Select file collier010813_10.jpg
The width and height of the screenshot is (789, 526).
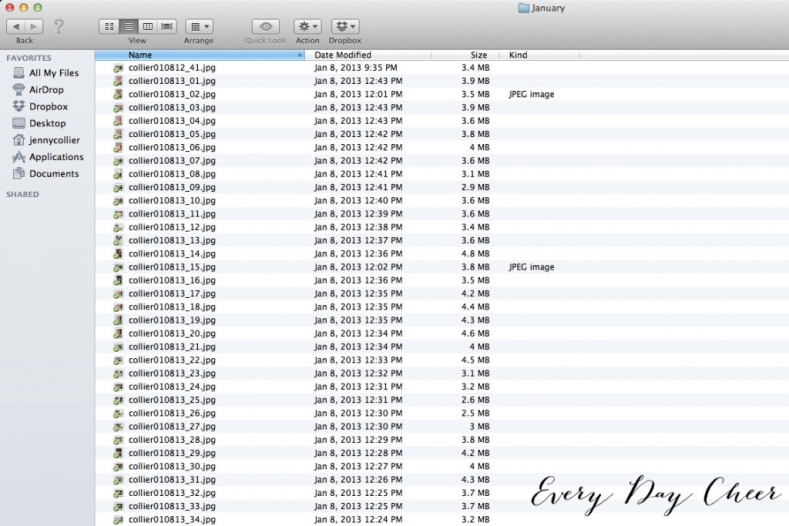click(x=172, y=200)
